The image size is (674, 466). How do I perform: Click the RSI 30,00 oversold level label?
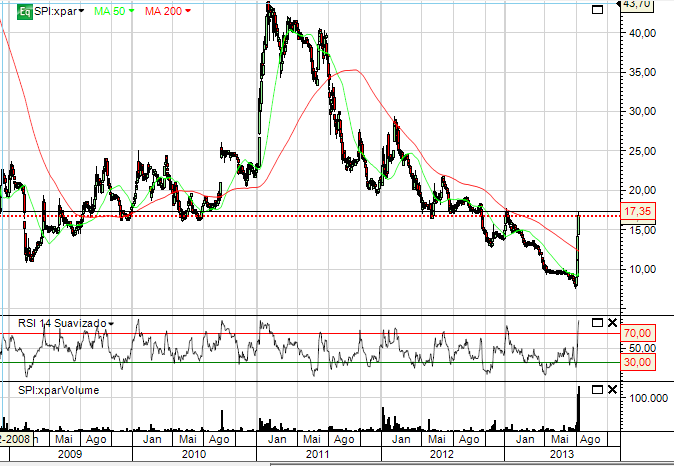[x=638, y=362]
